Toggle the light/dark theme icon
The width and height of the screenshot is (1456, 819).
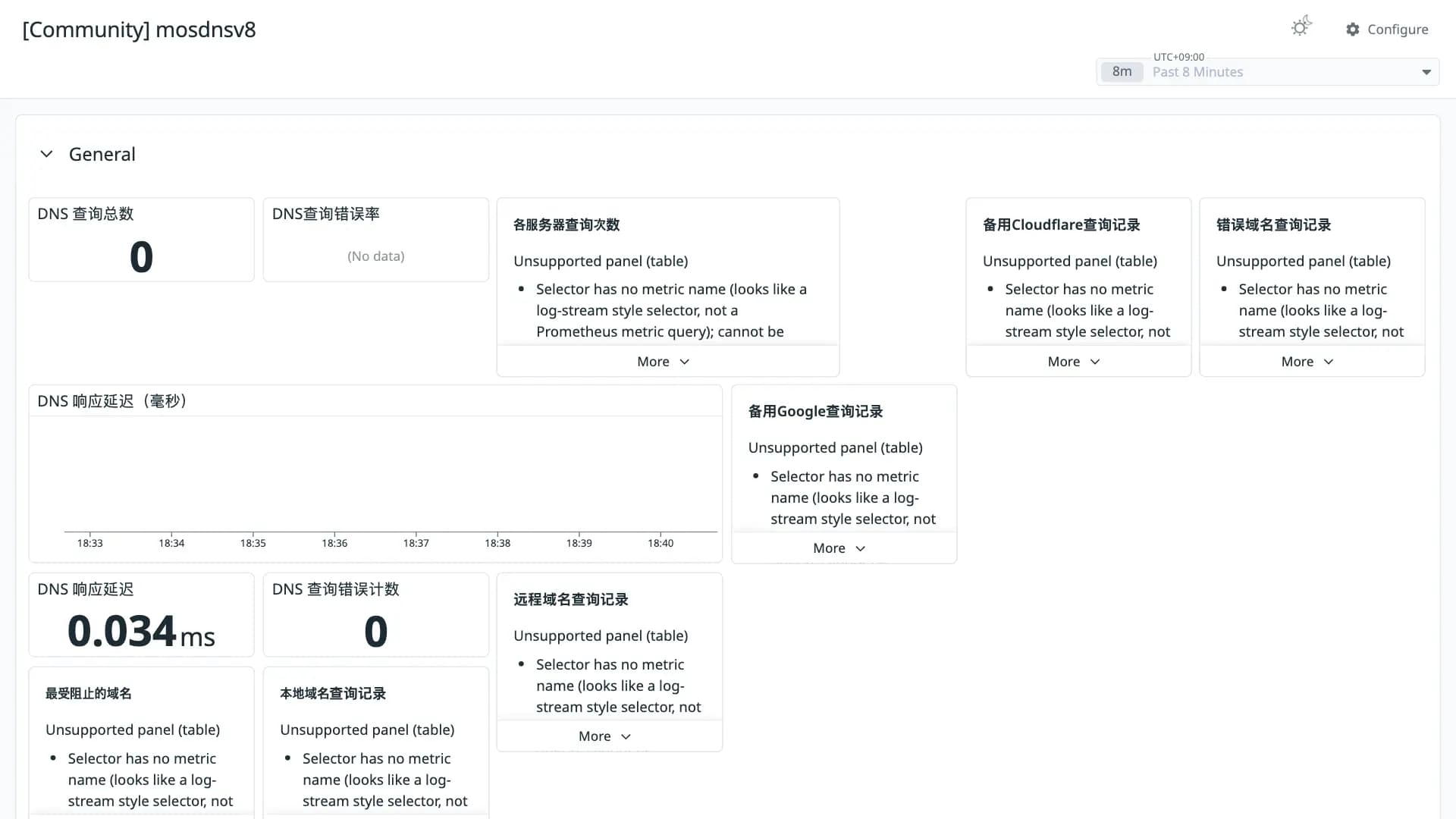[1301, 27]
